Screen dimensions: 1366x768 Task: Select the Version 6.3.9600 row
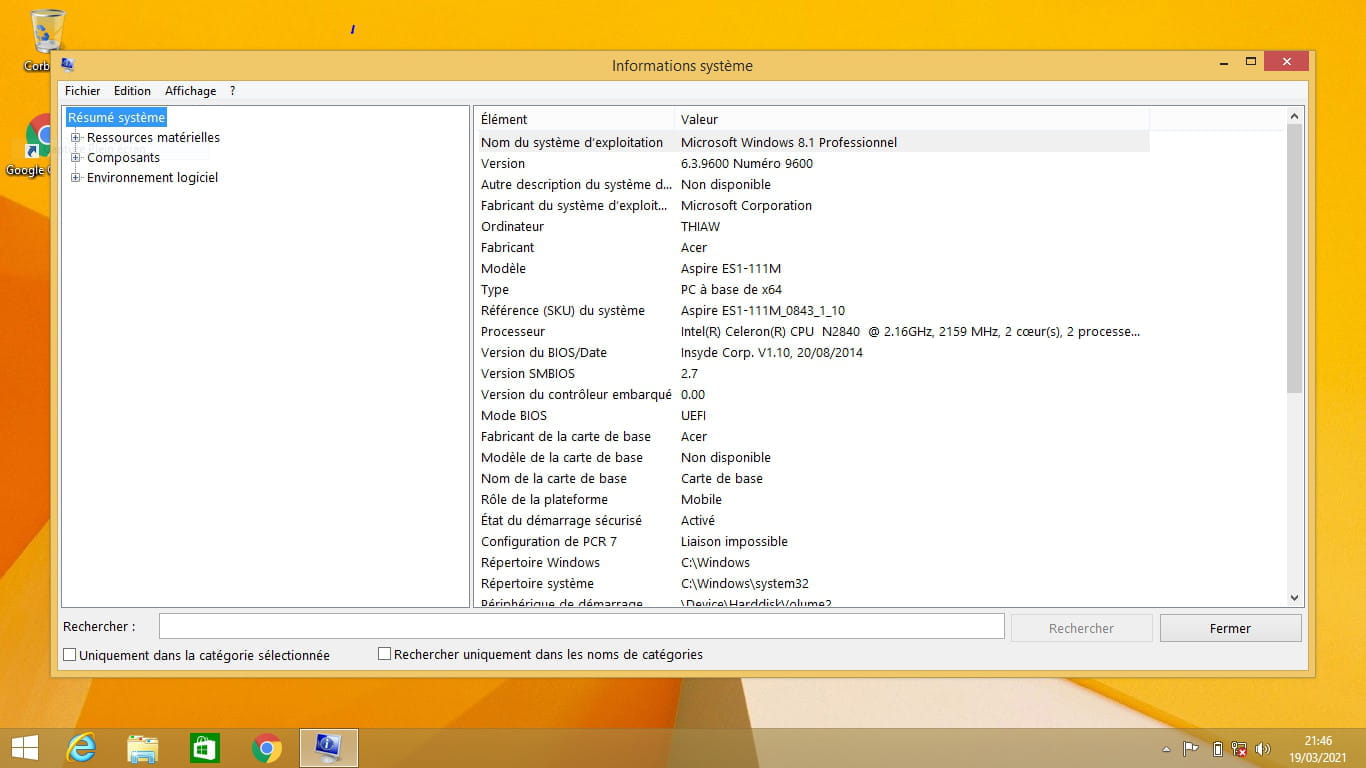tap(814, 163)
